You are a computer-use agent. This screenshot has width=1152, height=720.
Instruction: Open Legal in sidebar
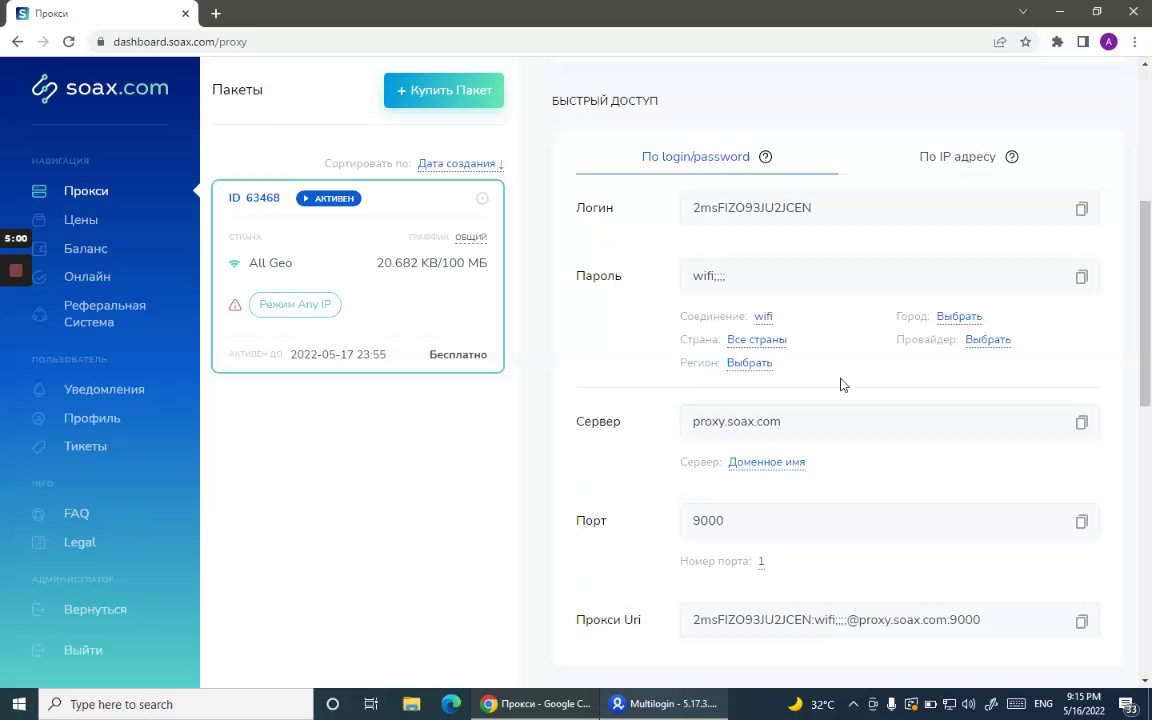pyautogui.click(x=79, y=542)
